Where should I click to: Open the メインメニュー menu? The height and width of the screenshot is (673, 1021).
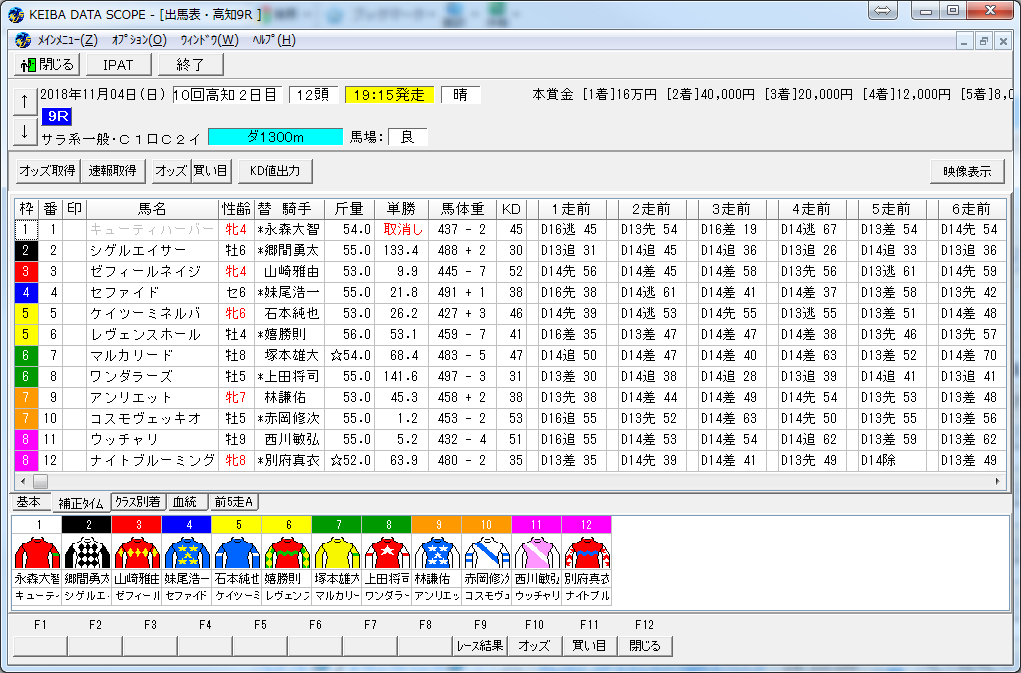tap(66, 40)
